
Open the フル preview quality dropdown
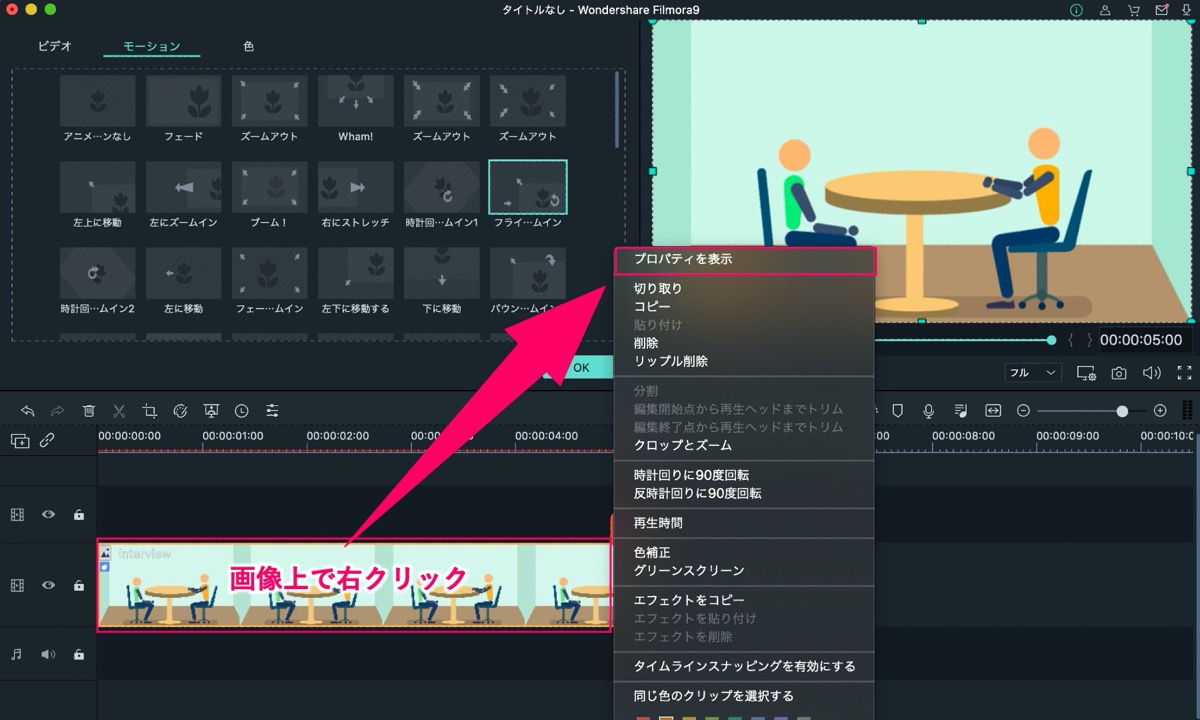click(1033, 372)
